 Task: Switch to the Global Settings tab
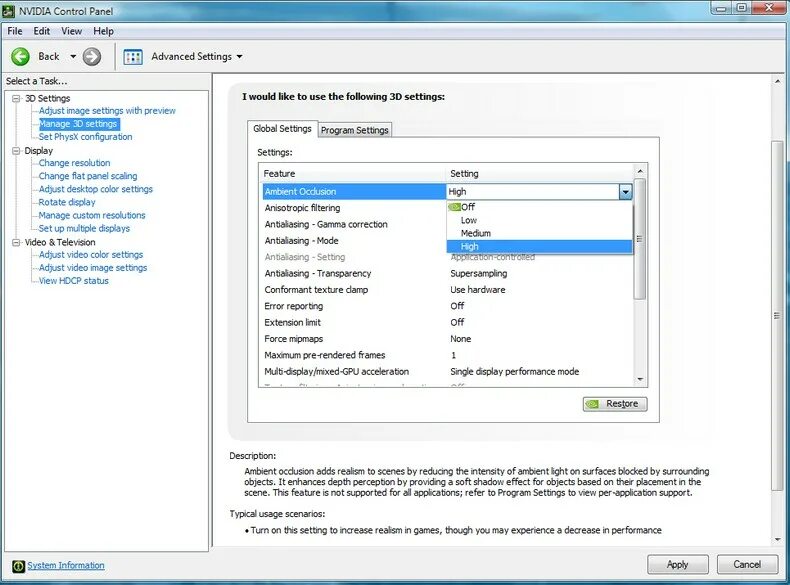[x=282, y=128]
